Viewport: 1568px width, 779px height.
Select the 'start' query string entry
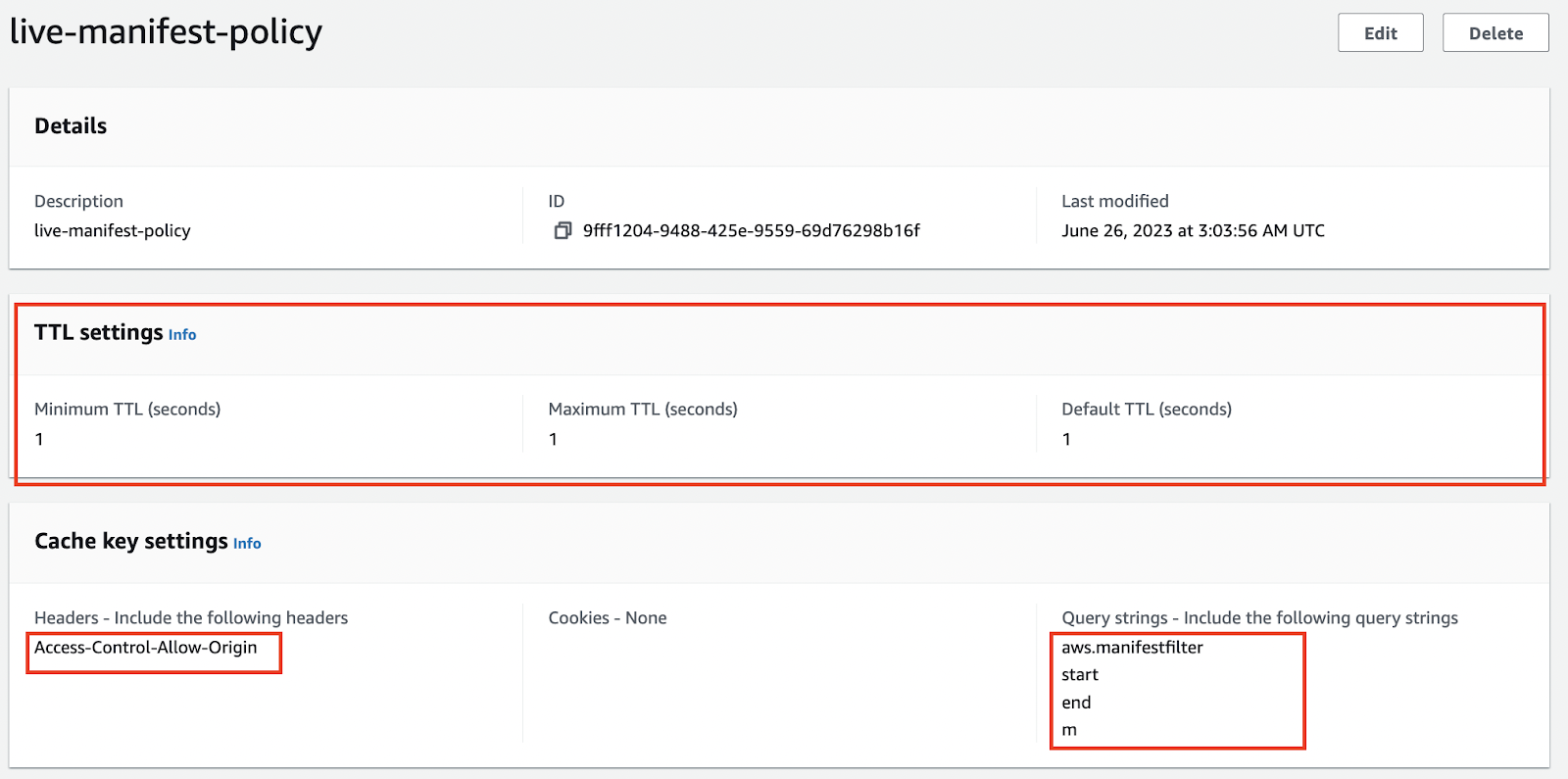point(1080,675)
